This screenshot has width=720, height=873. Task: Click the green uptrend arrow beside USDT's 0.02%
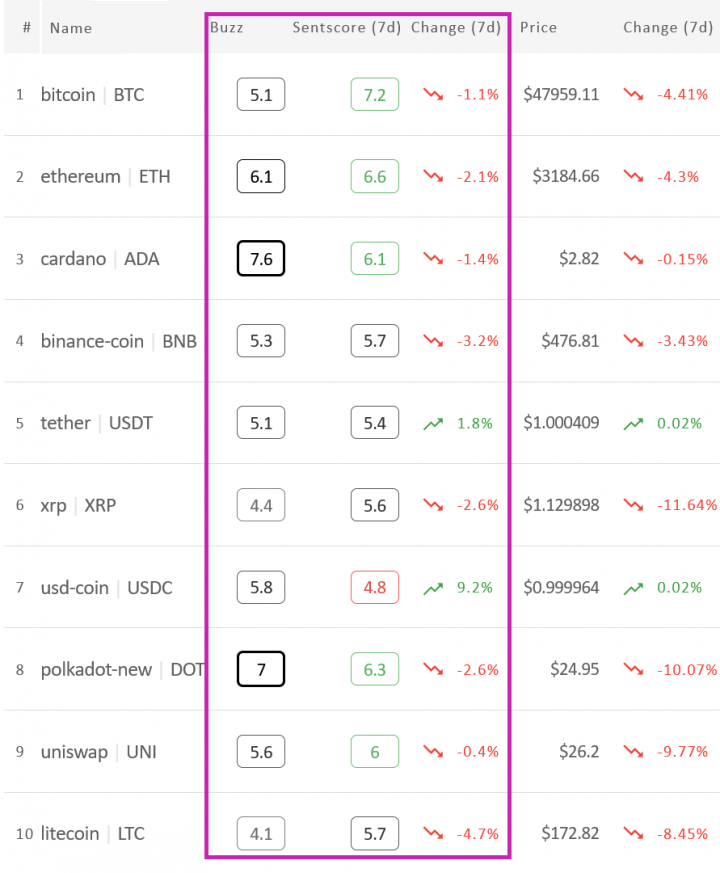click(633, 423)
